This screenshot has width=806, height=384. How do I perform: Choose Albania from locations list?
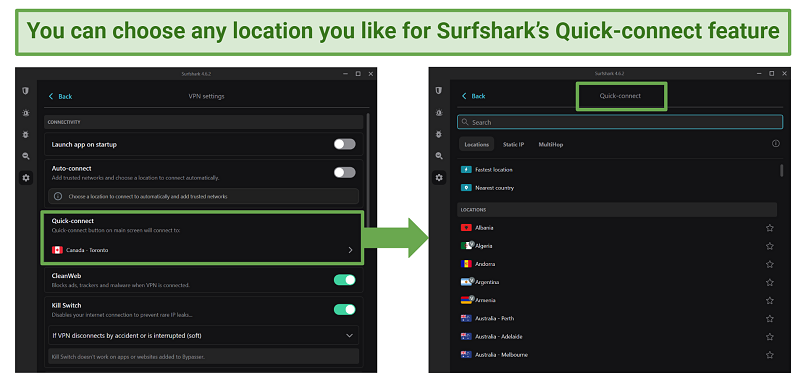484,228
